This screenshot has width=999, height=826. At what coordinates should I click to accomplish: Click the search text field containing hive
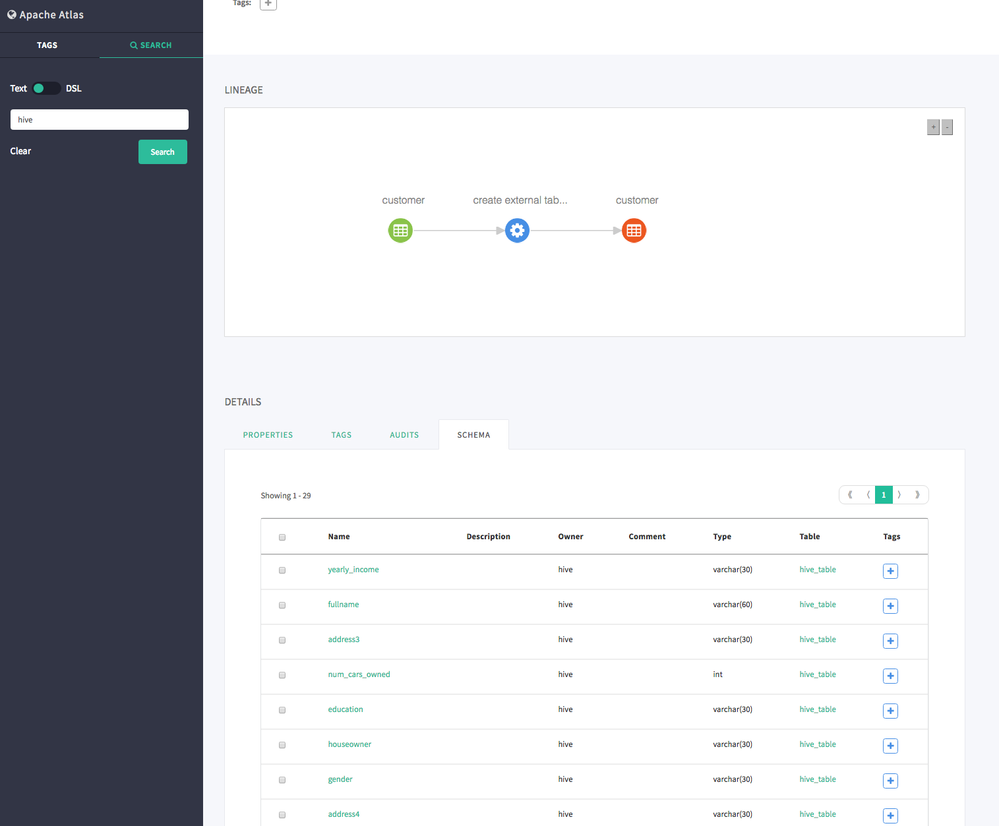[x=99, y=120]
